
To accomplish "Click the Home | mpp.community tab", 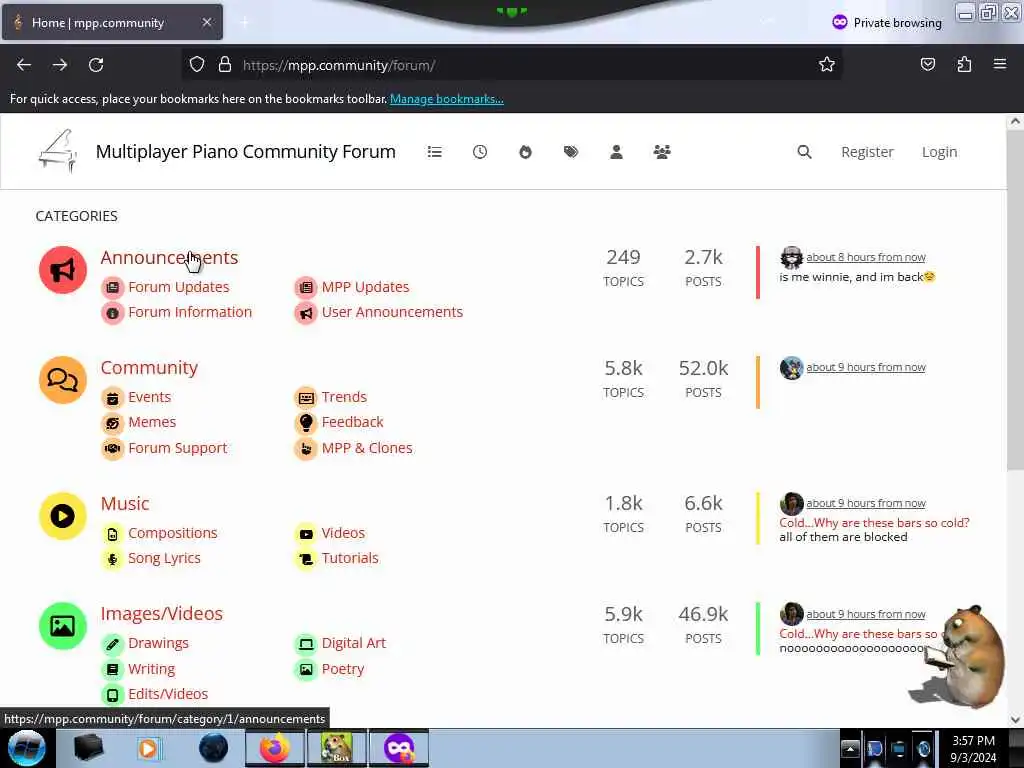I will [112, 22].
